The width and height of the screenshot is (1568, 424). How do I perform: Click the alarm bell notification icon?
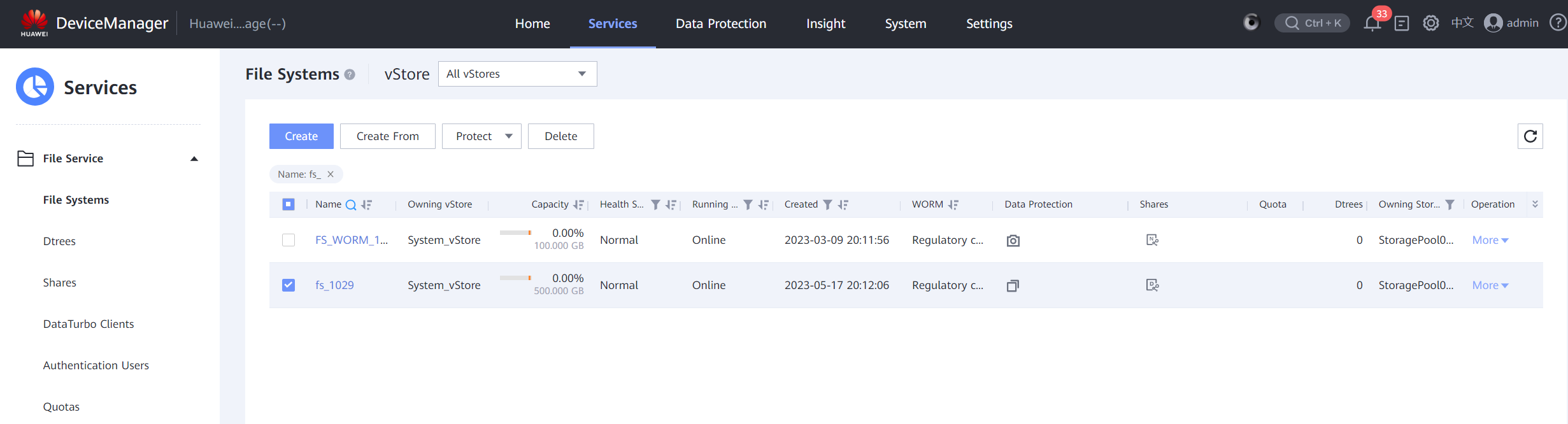click(x=1372, y=24)
